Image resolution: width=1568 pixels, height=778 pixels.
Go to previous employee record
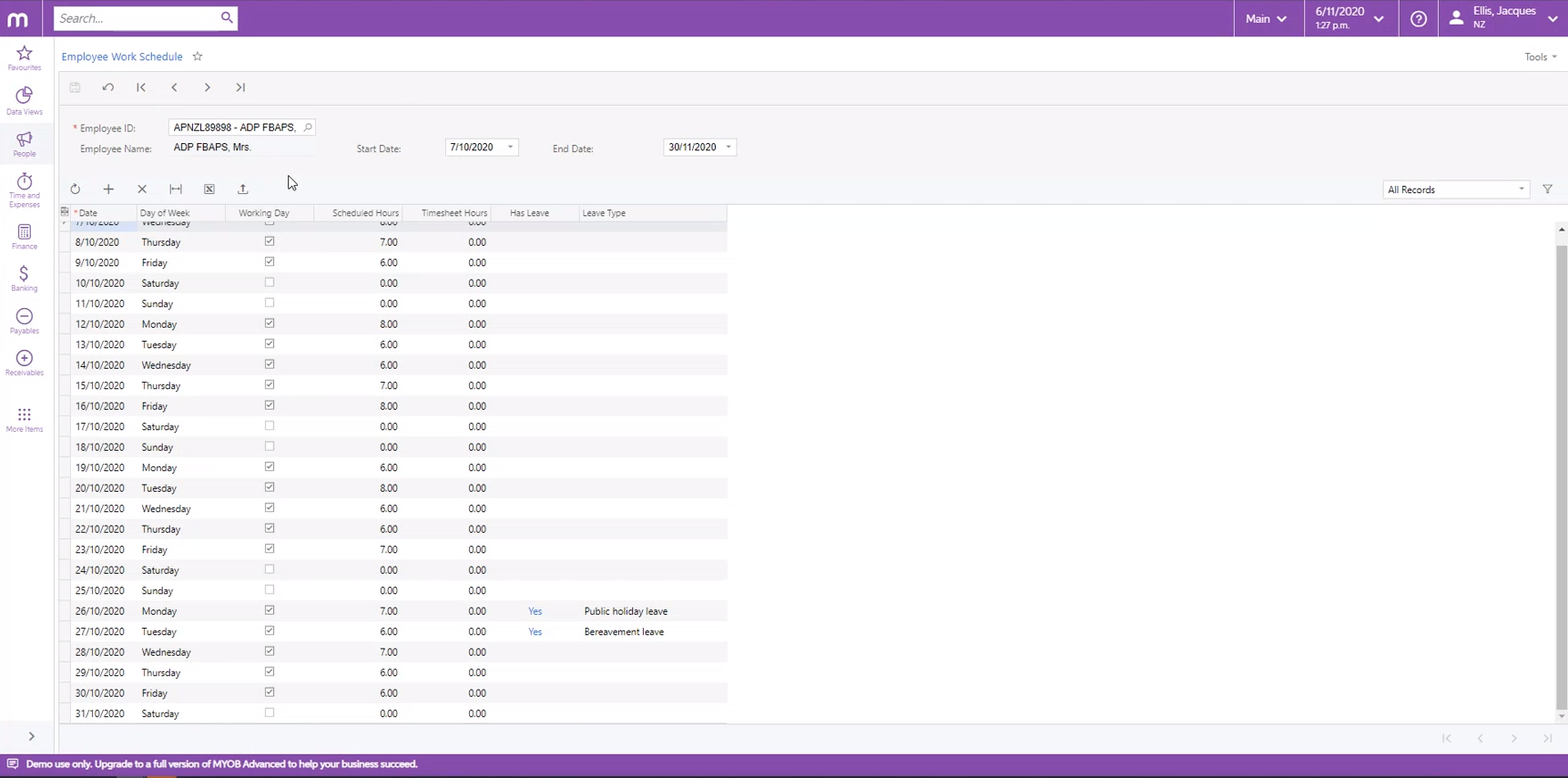(174, 87)
